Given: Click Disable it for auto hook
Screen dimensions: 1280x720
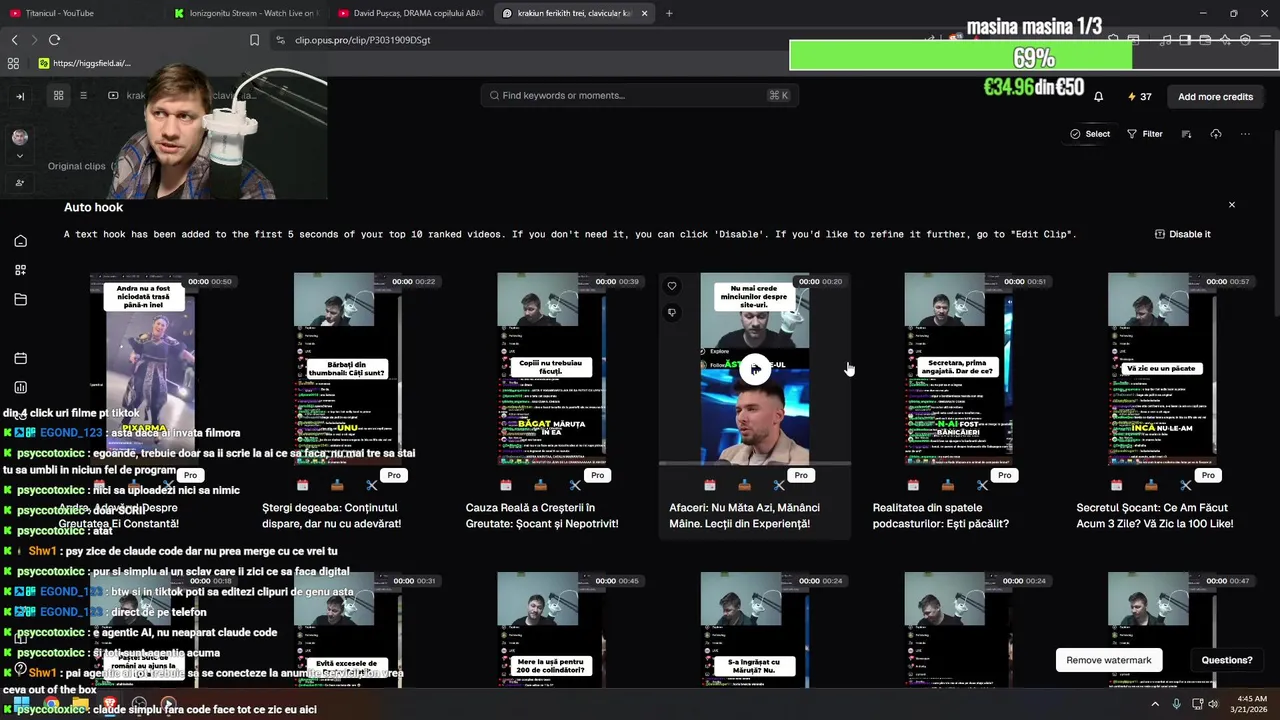Looking at the screenshot, I should coord(1183,234).
